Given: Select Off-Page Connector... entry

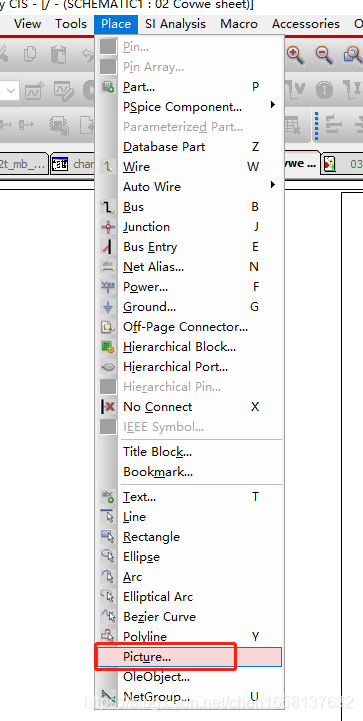Looking at the screenshot, I should coord(185,327).
